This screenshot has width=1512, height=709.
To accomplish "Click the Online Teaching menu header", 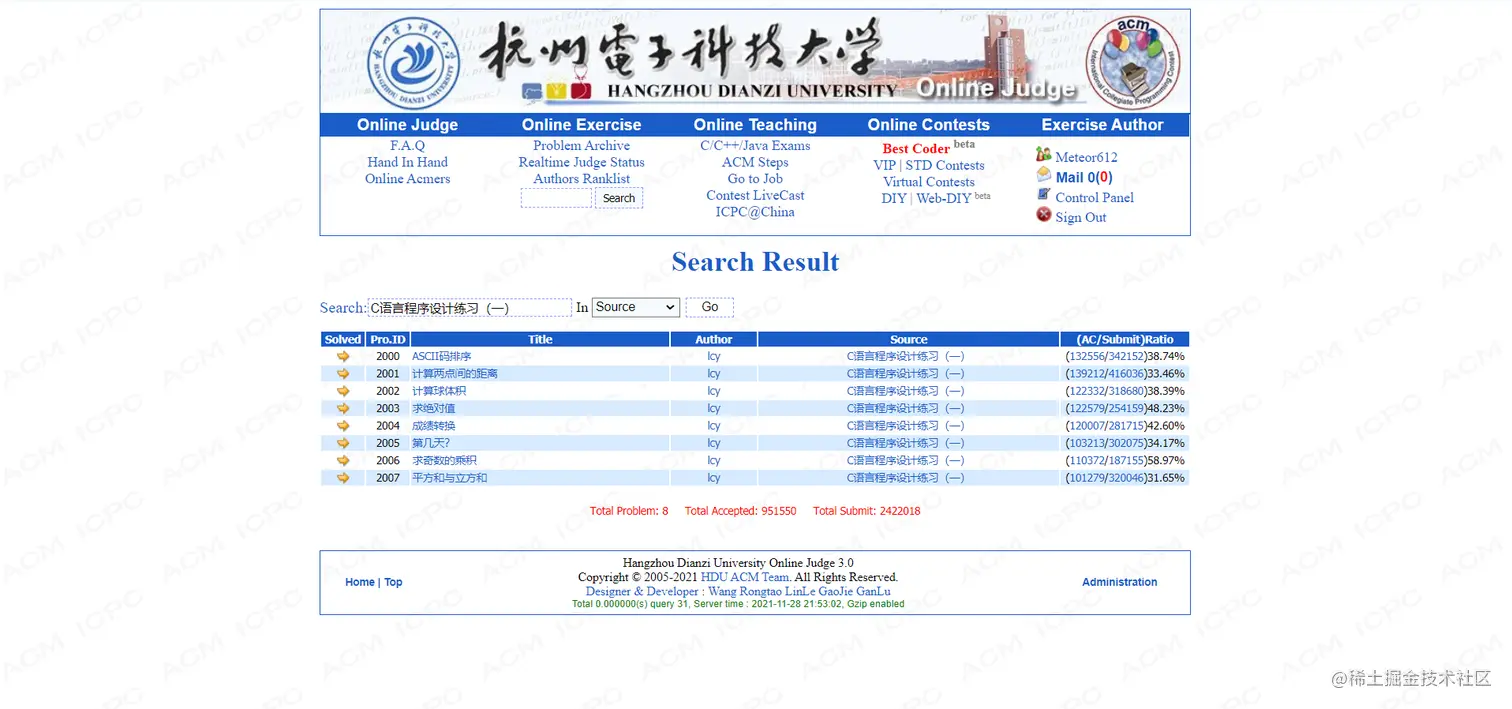I will pos(755,125).
